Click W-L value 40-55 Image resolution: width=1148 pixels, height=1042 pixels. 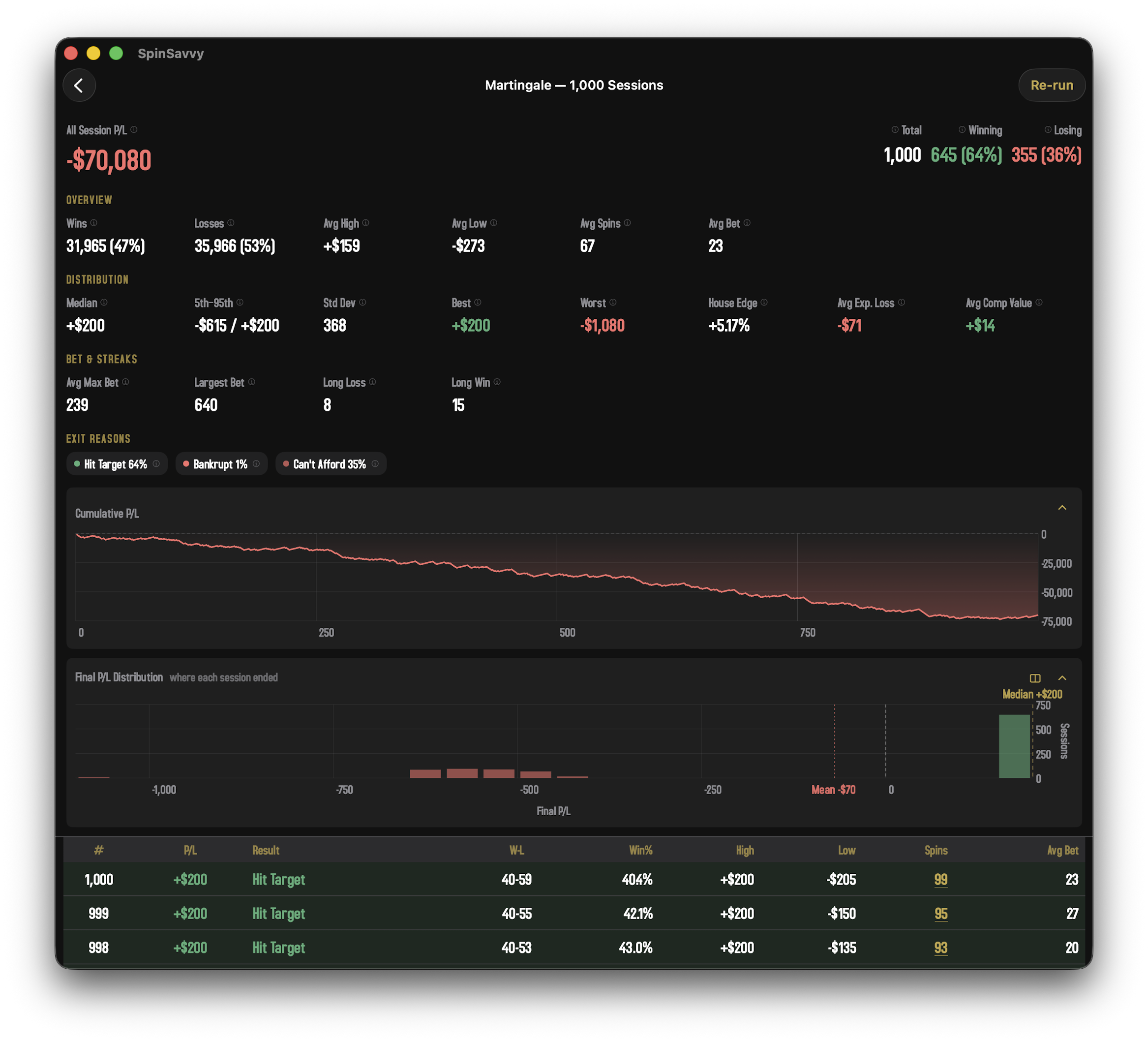coord(516,914)
